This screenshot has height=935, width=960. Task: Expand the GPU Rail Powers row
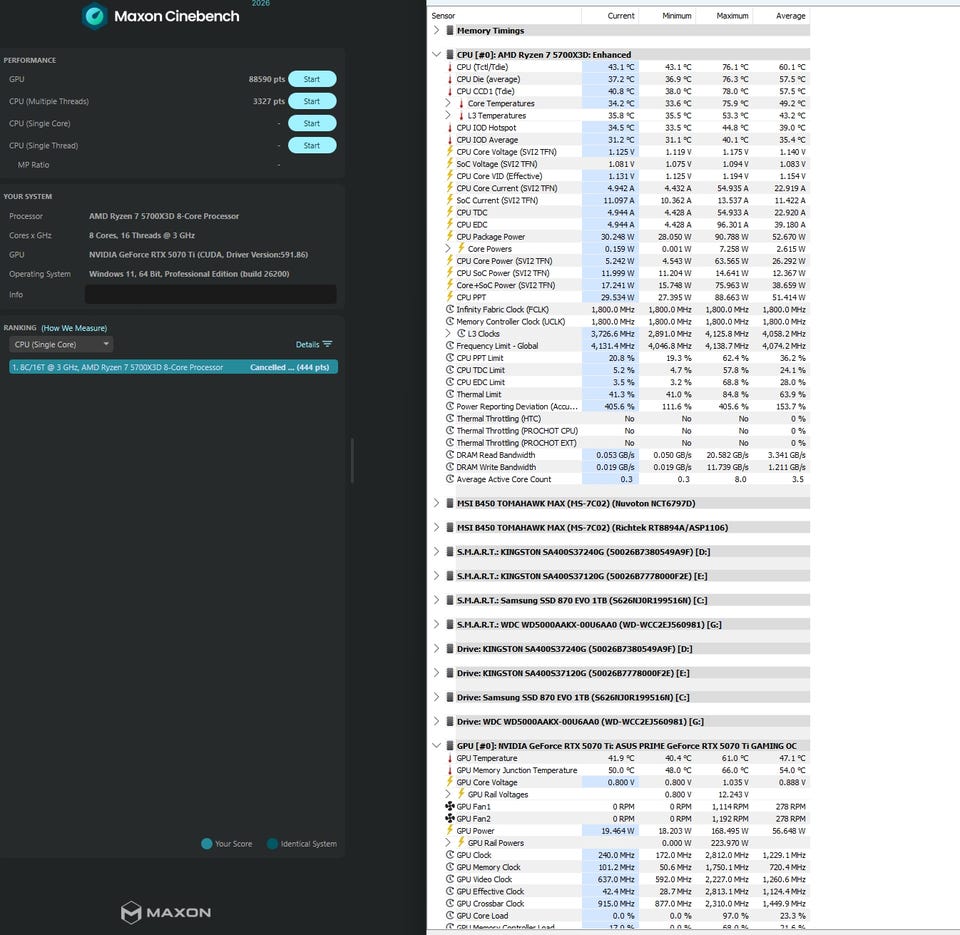point(448,843)
